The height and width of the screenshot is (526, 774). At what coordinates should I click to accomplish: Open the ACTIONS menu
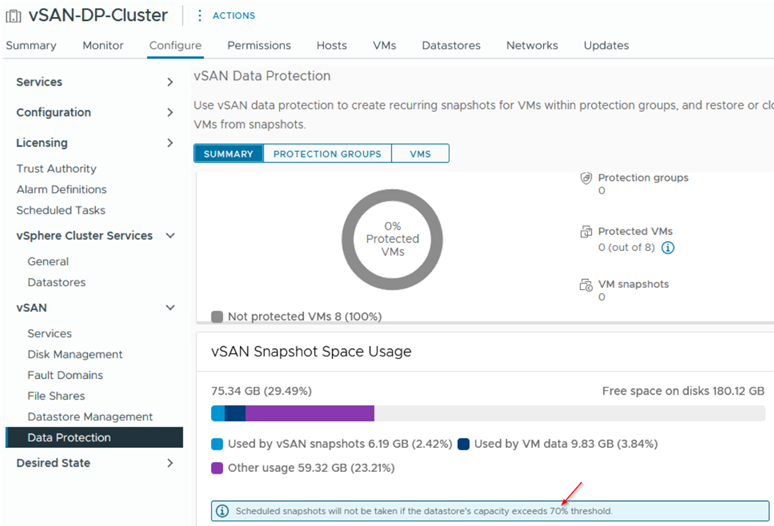234,16
